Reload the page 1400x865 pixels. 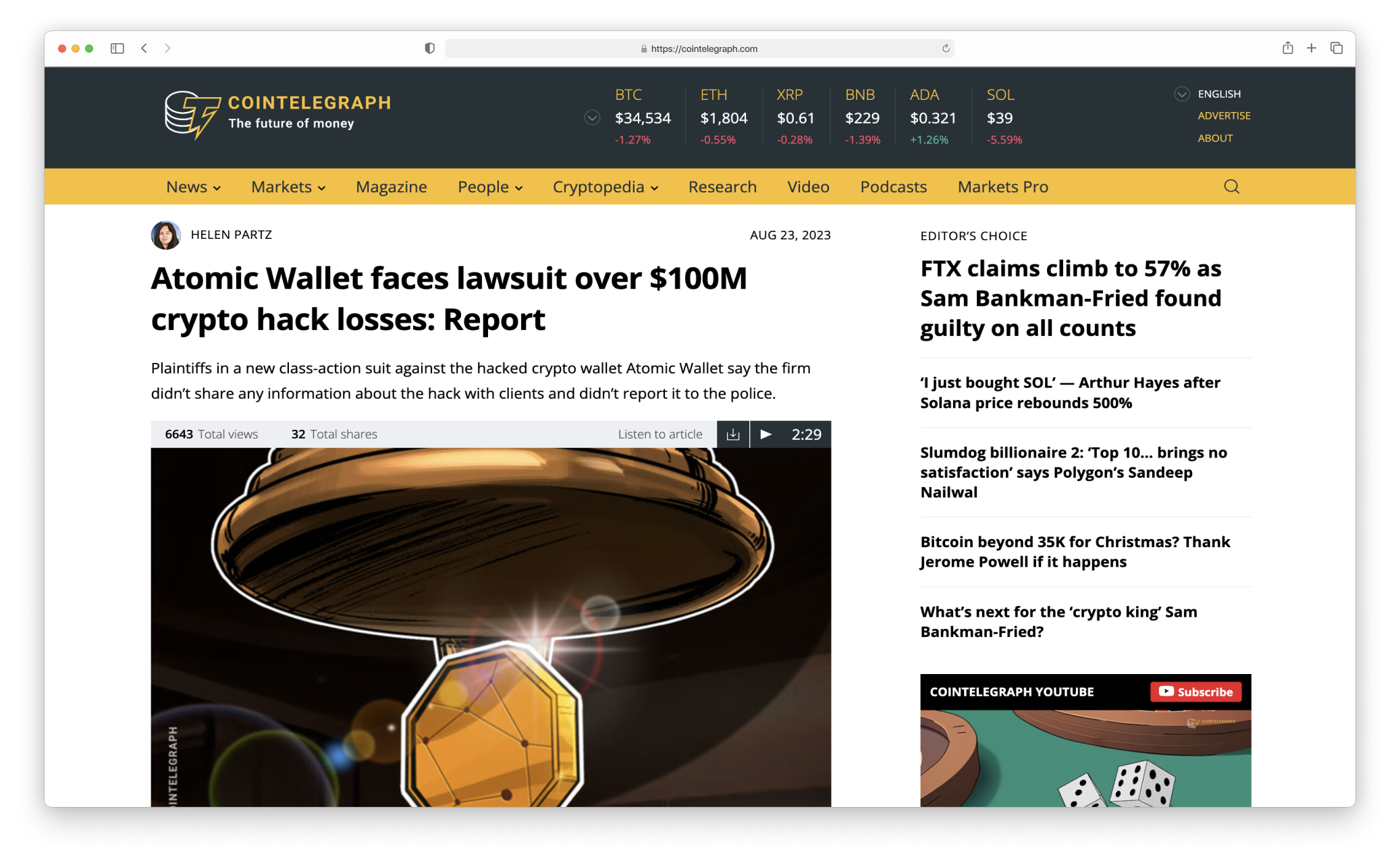946,49
